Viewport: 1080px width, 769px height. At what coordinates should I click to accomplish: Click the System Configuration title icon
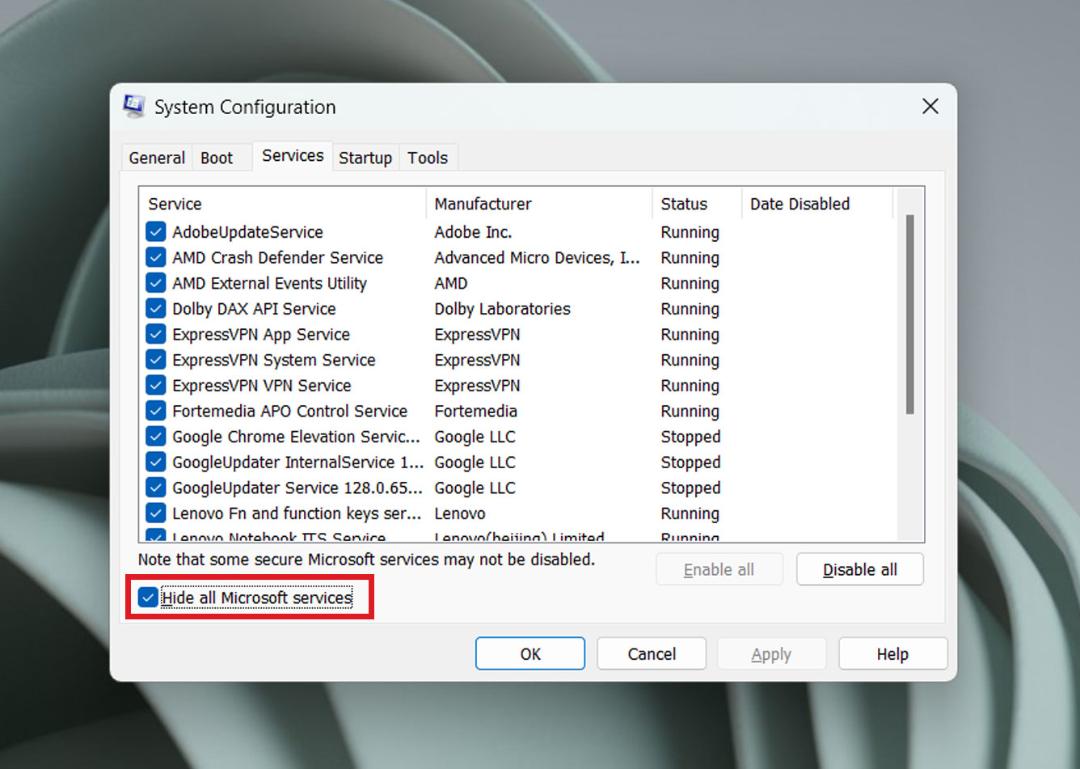point(134,107)
